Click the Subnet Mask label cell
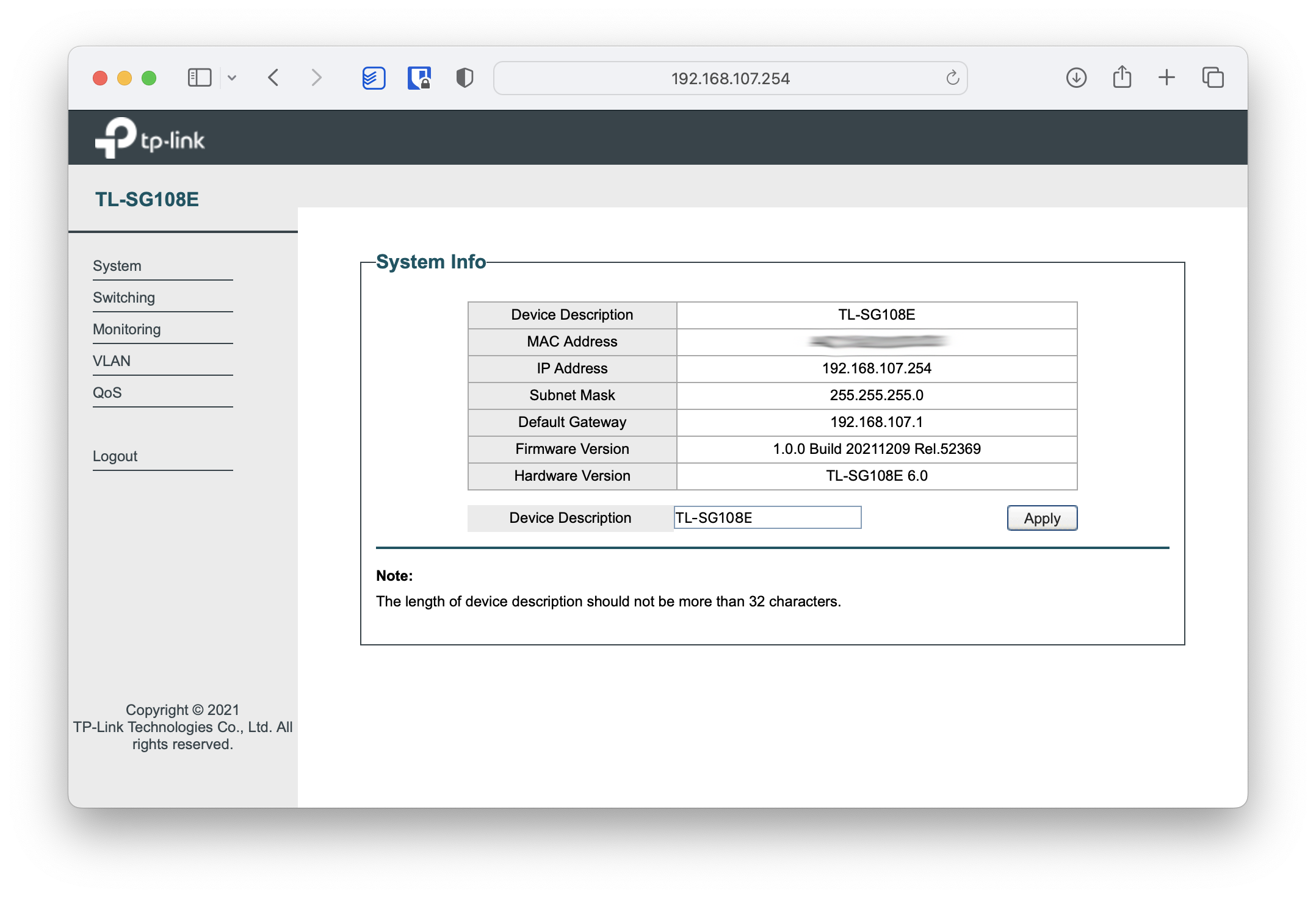The image size is (1316, 898). click(572, 395)
